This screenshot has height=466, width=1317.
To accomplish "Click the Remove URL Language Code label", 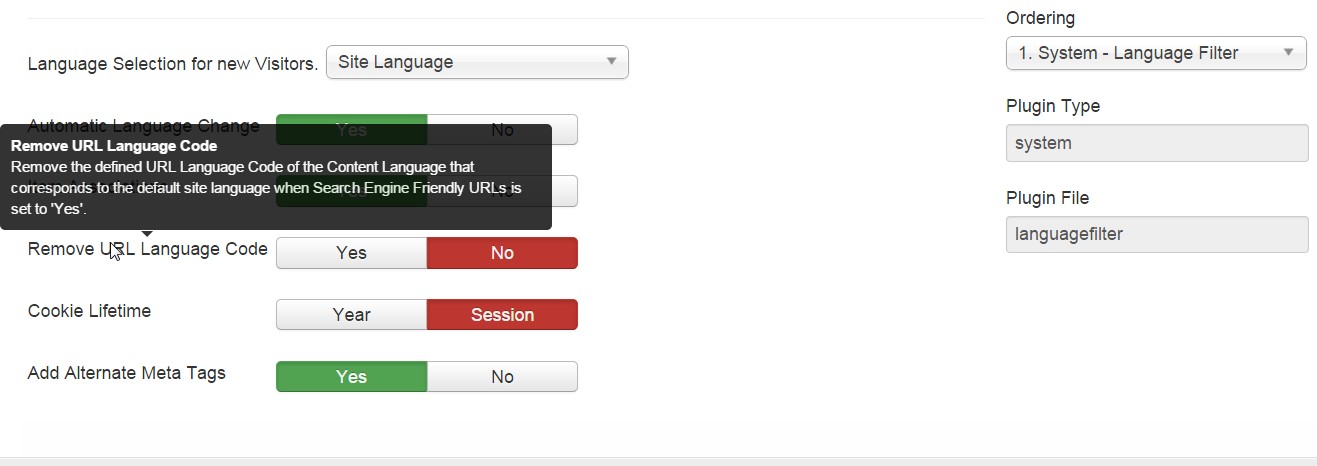I will [148, 249].
